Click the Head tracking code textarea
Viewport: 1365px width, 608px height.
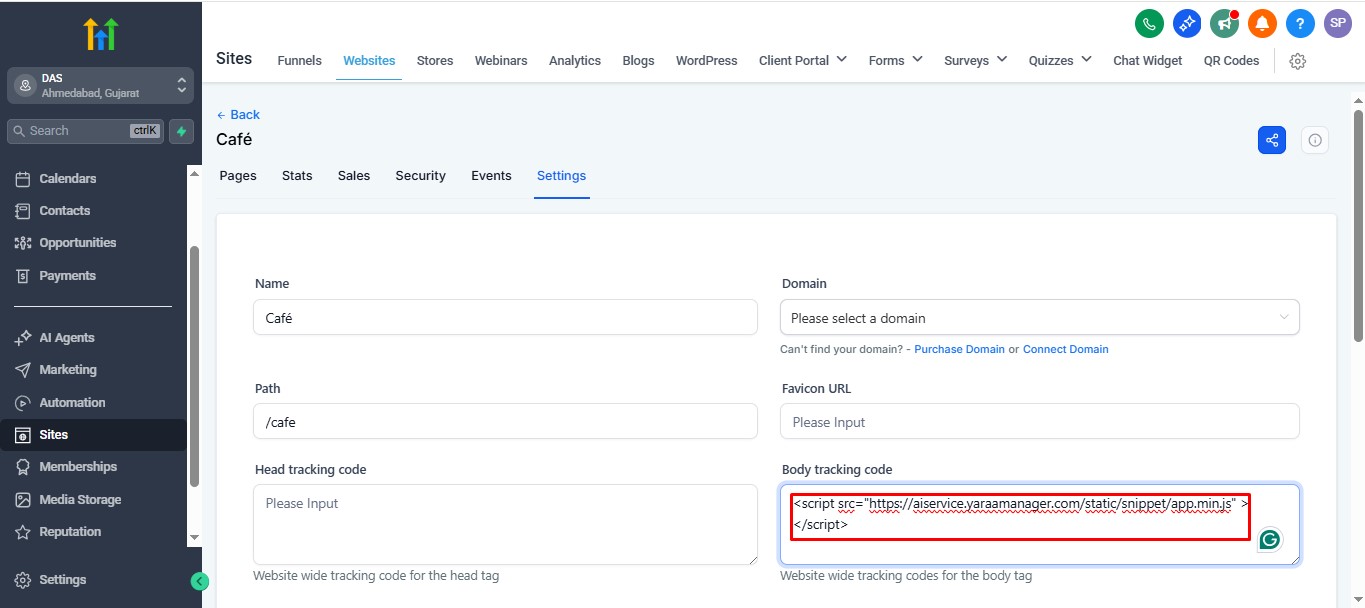point(505,525)
